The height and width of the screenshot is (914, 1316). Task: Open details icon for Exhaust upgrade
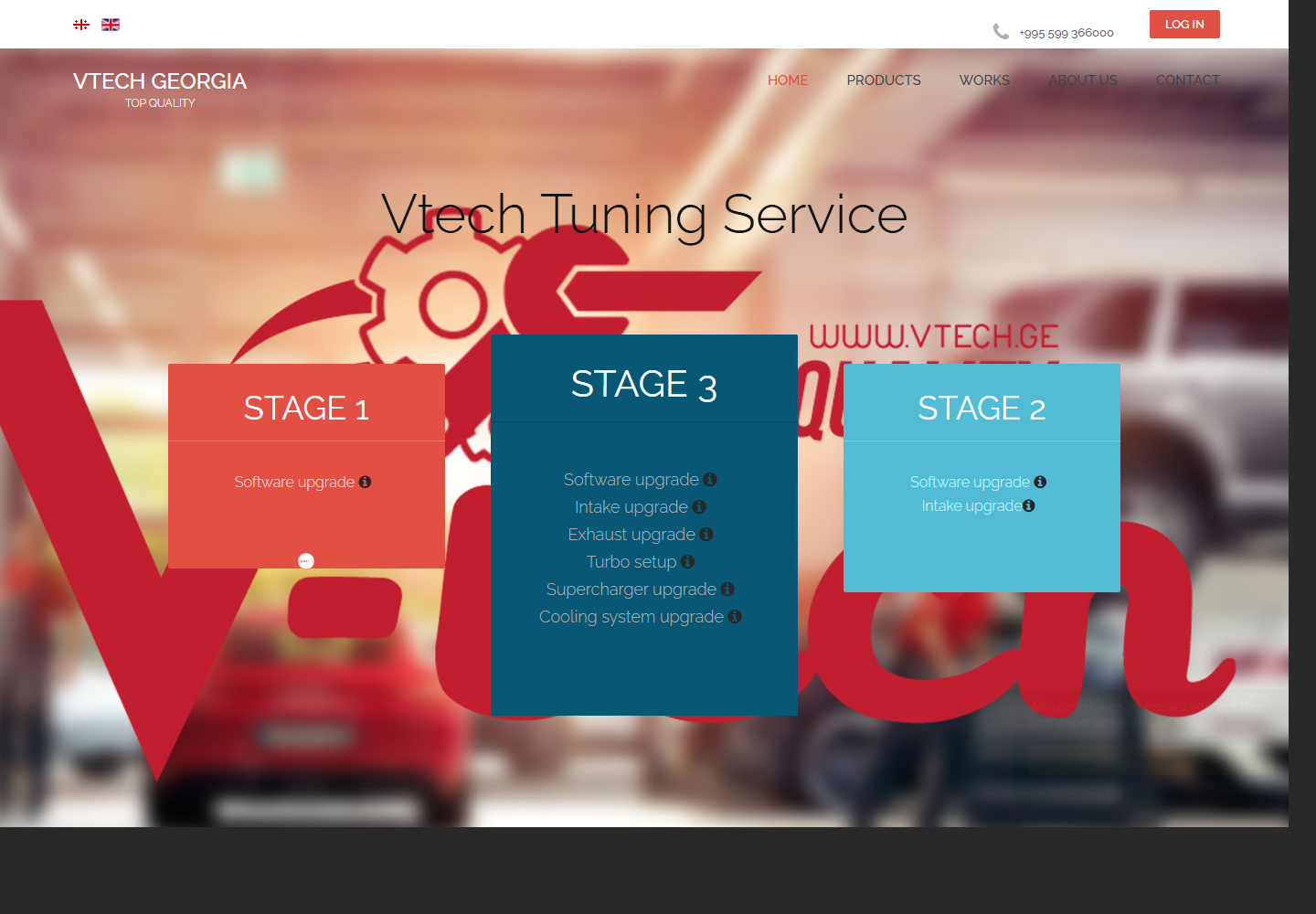706,534
